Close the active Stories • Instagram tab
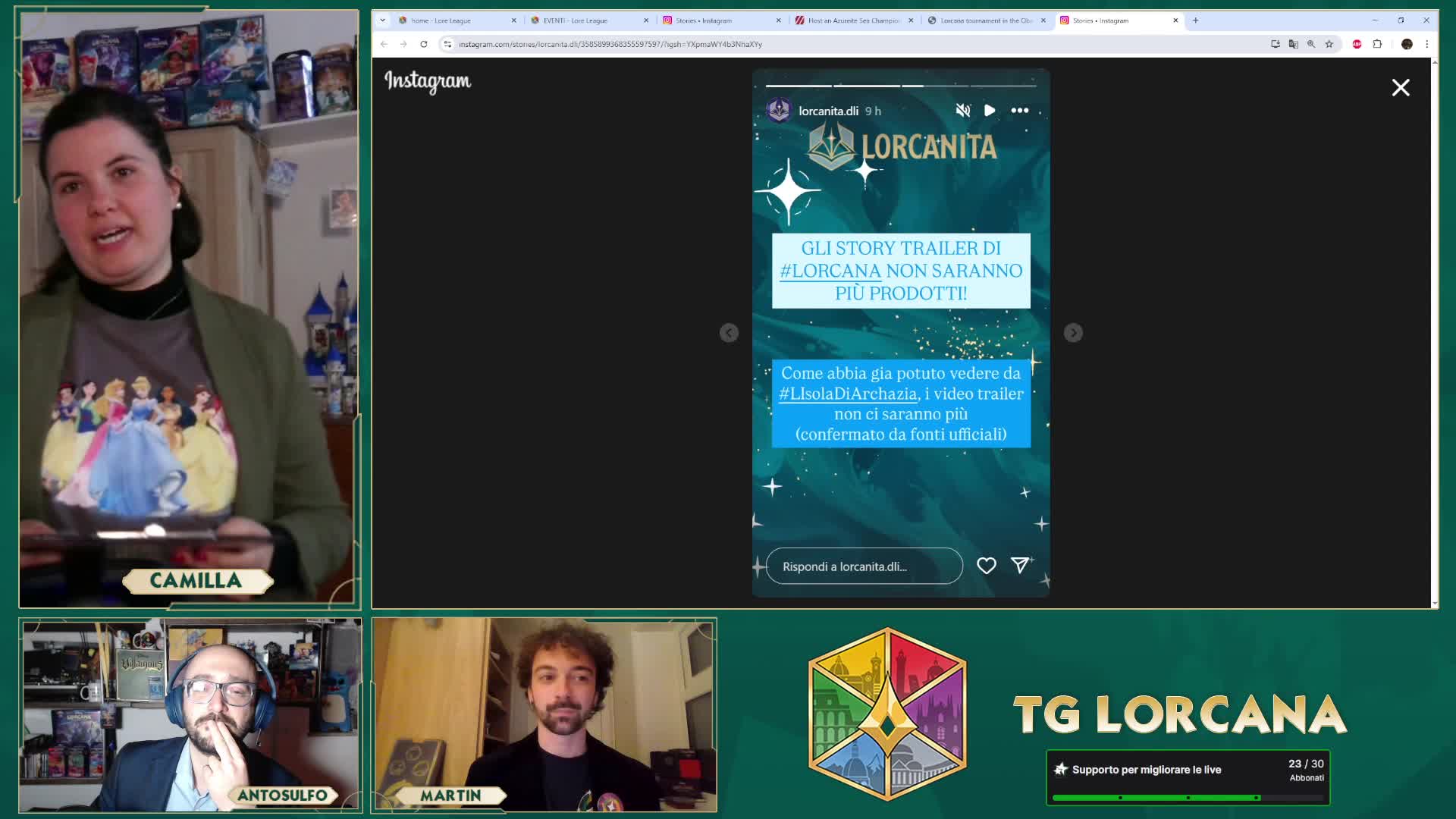1456x819 pixels. 1175,20
